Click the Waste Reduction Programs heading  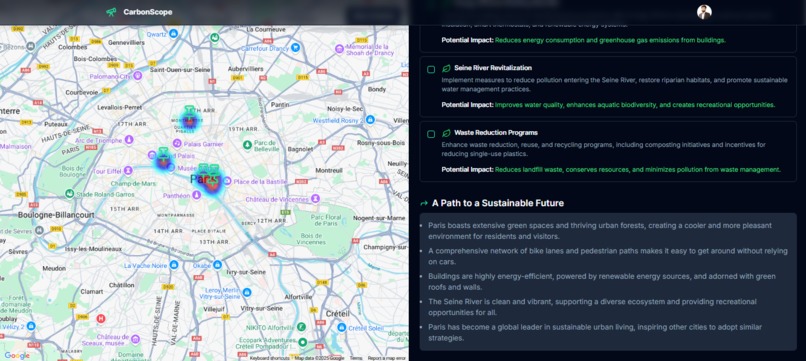[x=496, y=133]
